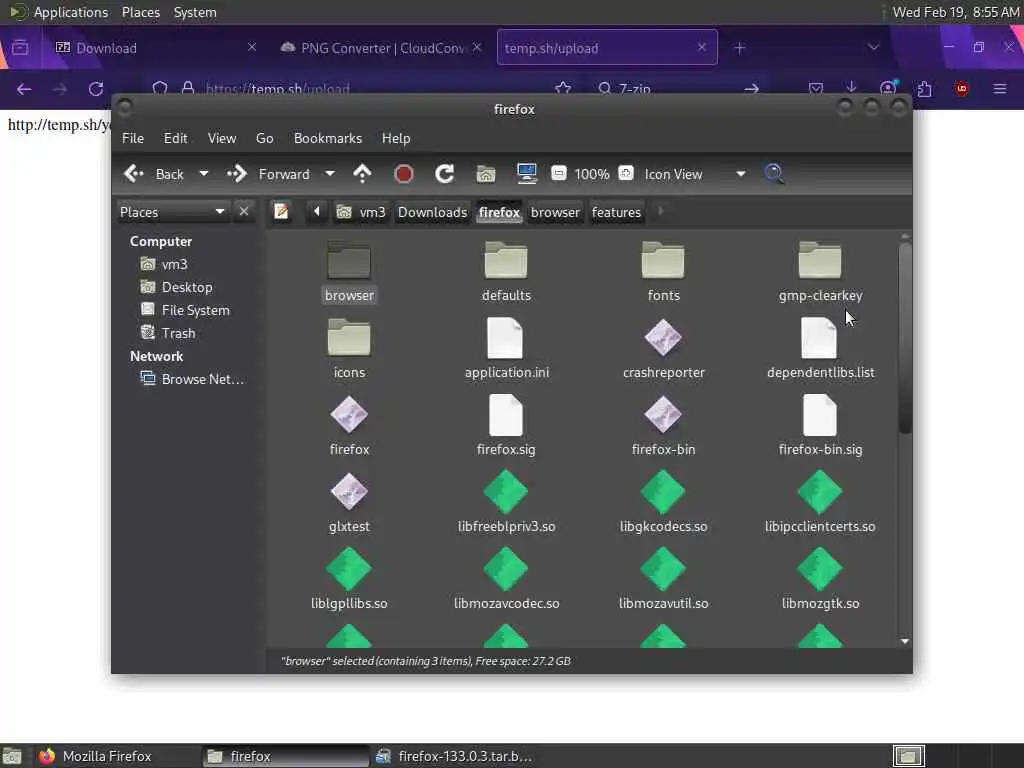Switch to firefox-133.0.3.tar.b... taskbar window
The width and height of the screenshot is (1024, 768).
(x=455, y=756)
